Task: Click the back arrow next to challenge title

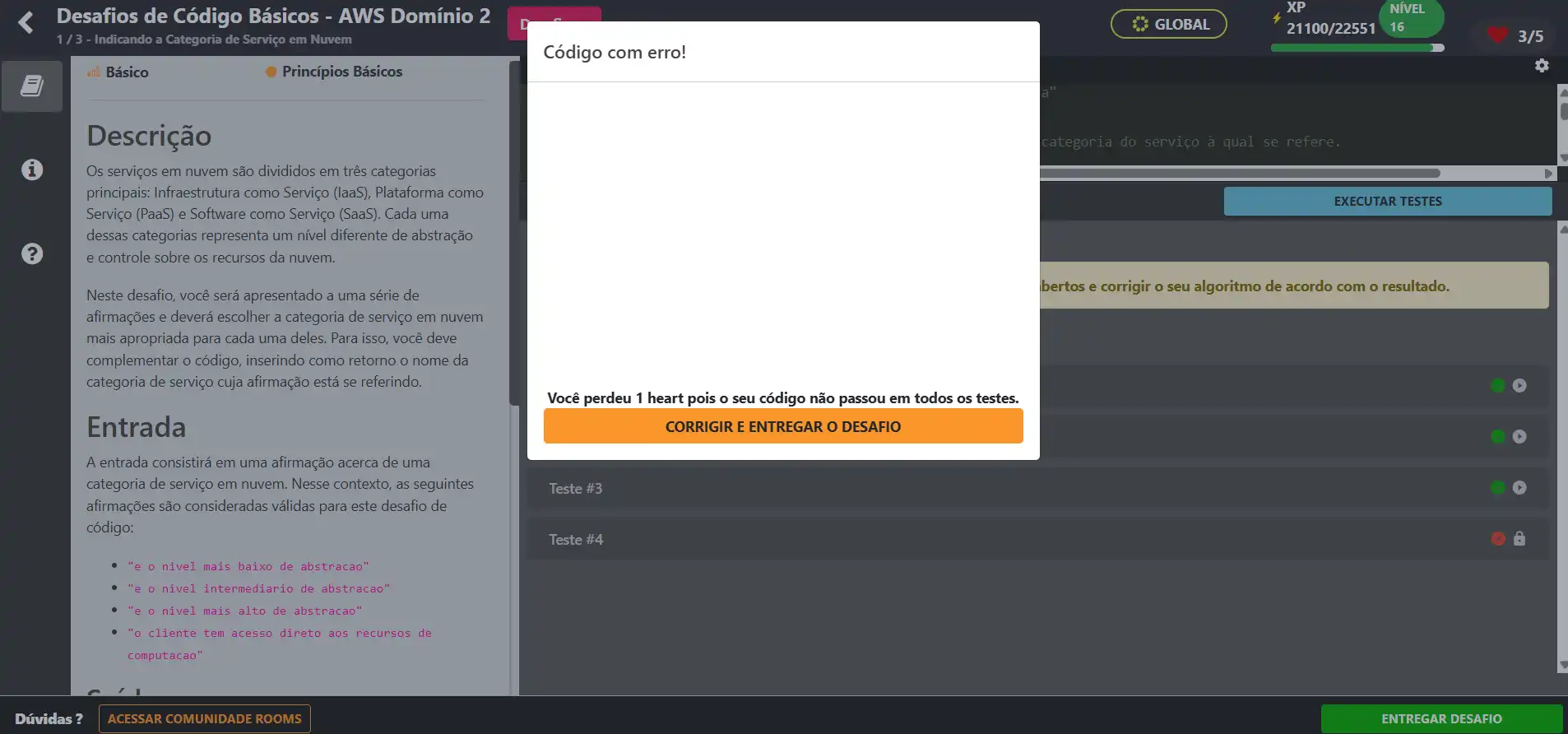Action: point(26,23)
